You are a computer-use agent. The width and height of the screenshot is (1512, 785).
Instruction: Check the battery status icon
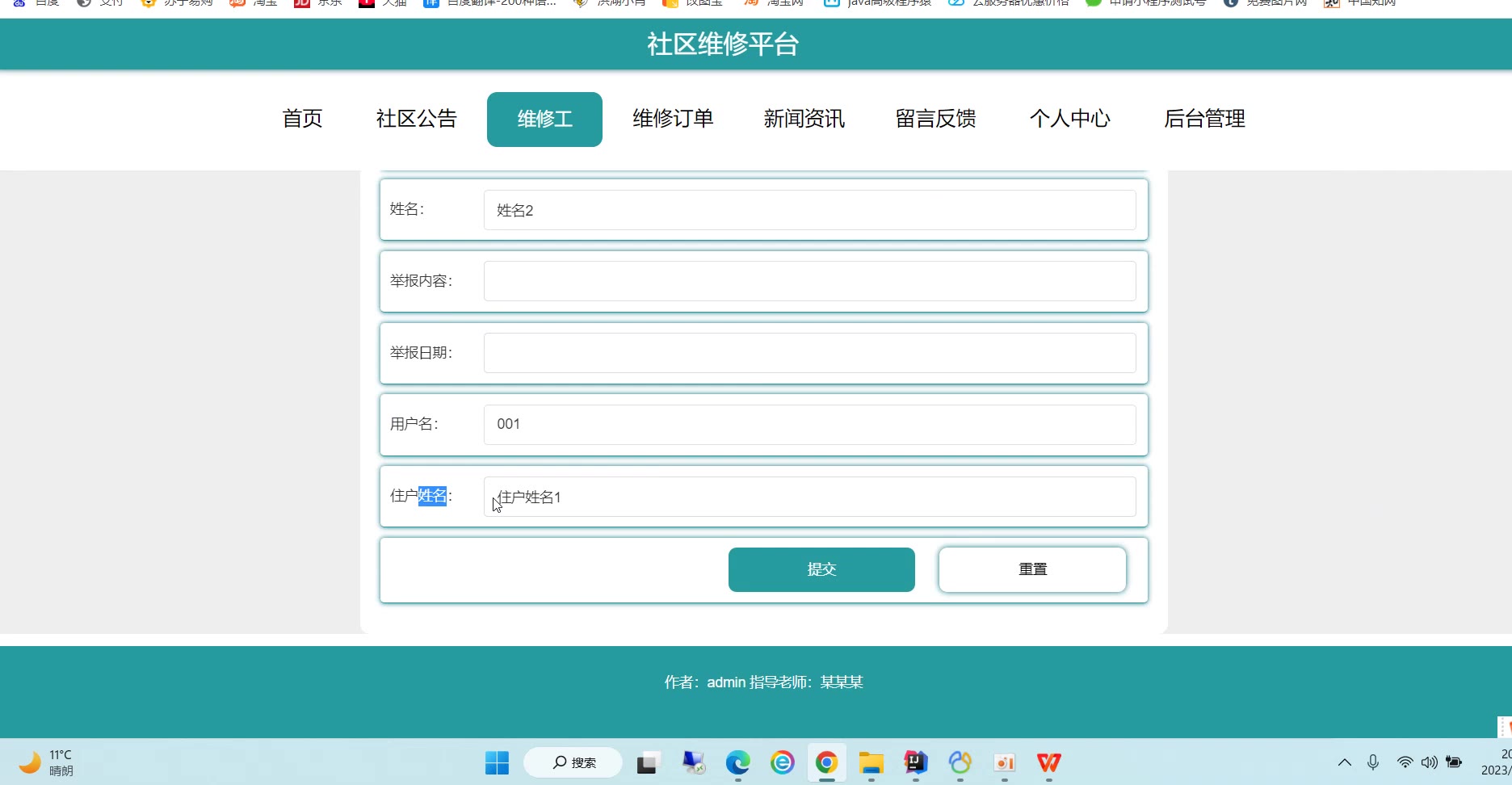(x=1454, y=762)
